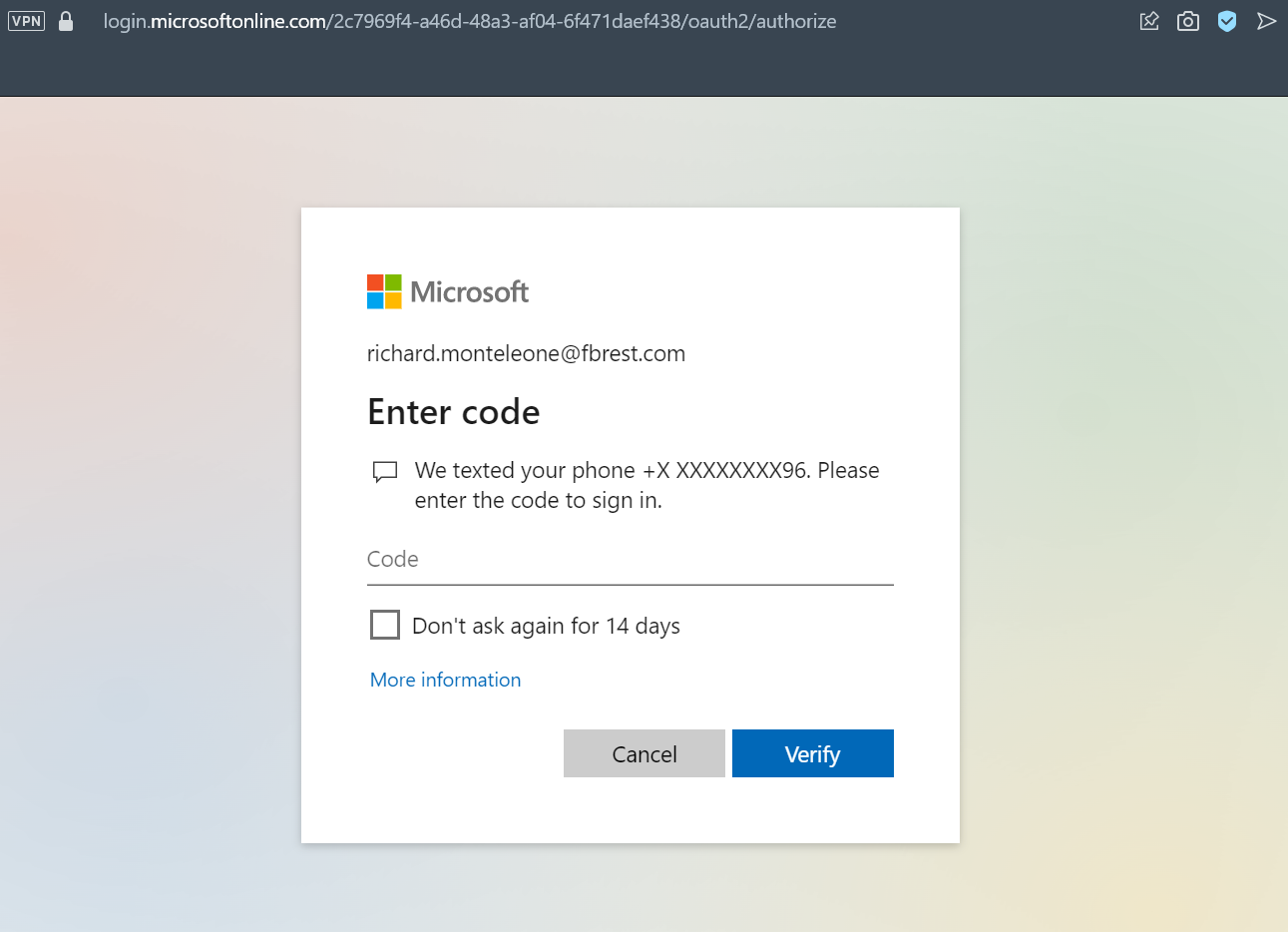This screenshot has height=932, width=1288.
Task: Enable the 14-day remember checkbox
Action: click(385, 625)
